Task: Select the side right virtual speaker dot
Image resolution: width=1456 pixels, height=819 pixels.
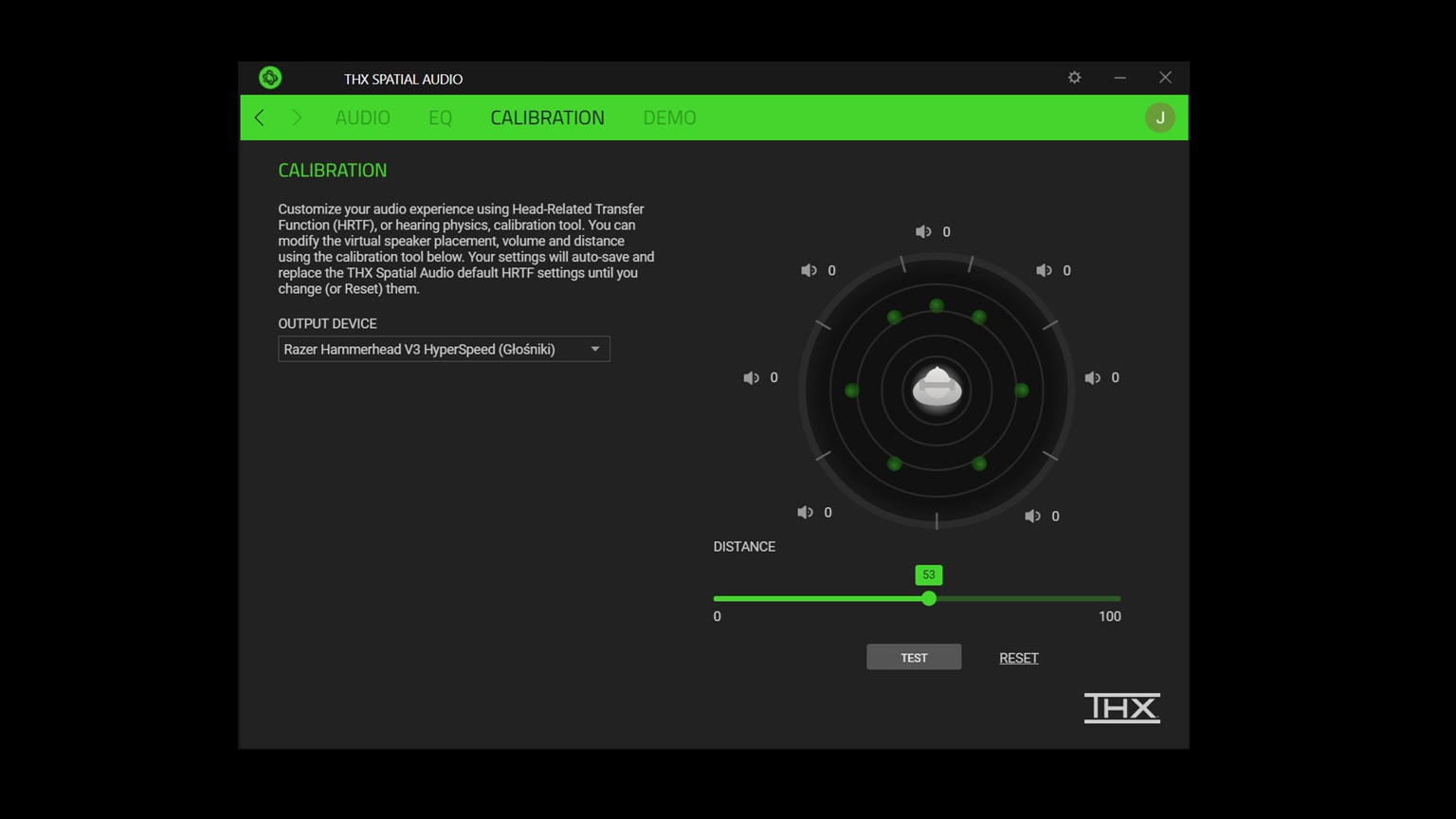Action: pyautogui.click(x=1021, y=390)
